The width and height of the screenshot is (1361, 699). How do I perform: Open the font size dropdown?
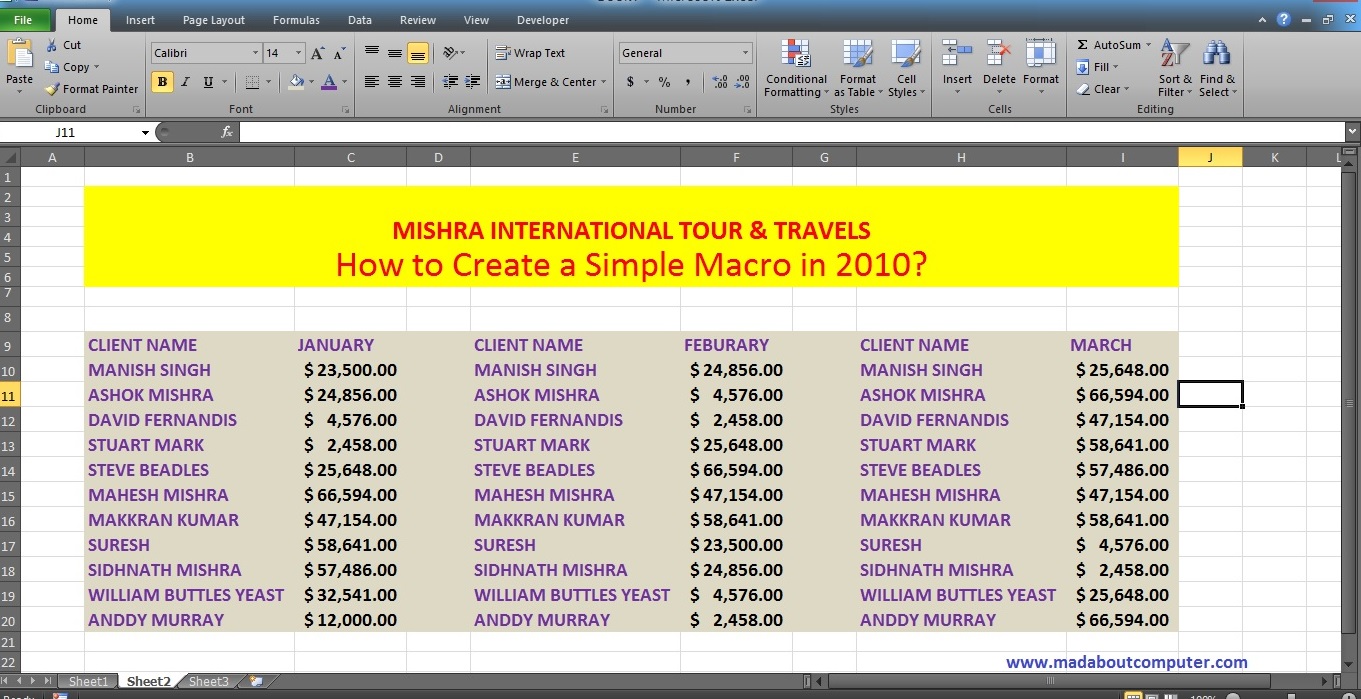[x=298, y=52]
